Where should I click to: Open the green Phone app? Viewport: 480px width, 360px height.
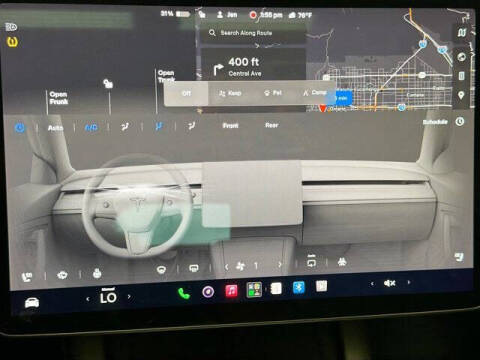tap(184, 293)
